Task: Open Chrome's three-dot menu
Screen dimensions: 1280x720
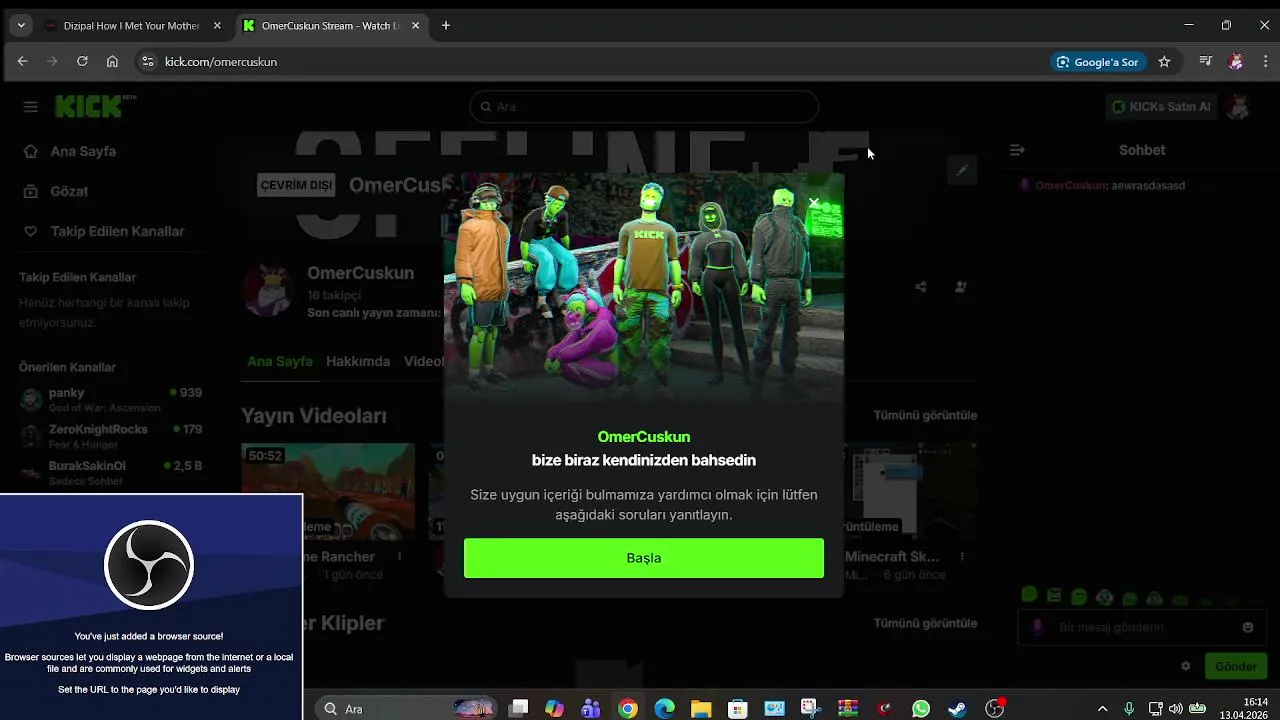Action: pyautogui.click(x=1265, y=61)
